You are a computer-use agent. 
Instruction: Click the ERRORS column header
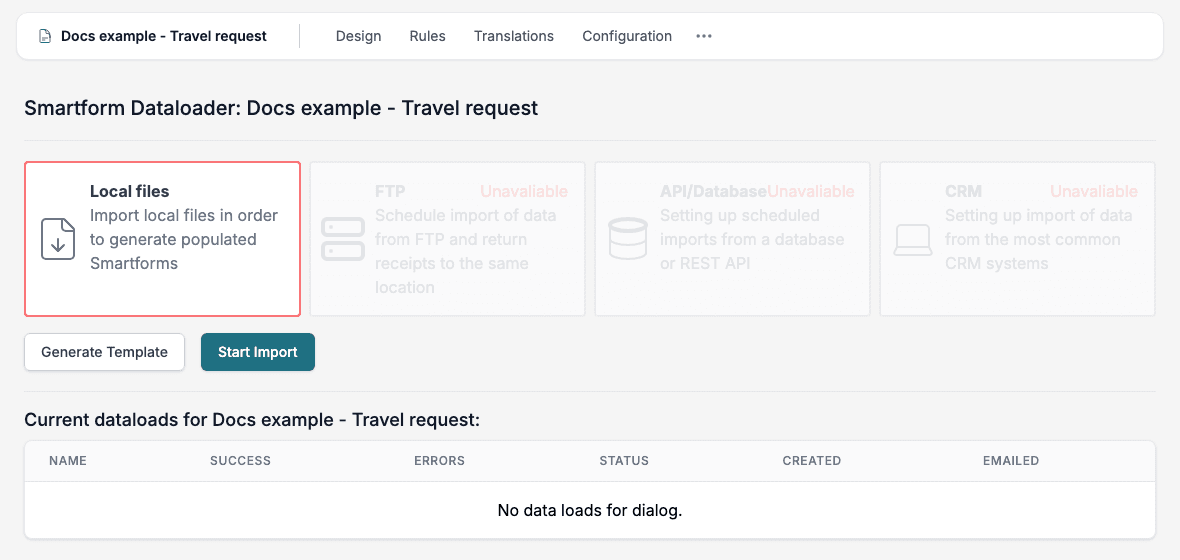click(x=439, y=461)
